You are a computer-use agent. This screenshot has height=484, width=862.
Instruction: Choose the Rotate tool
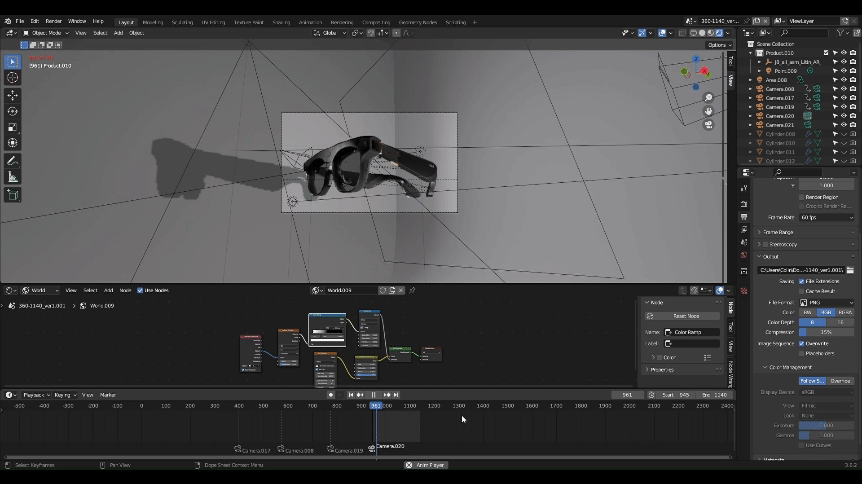click(12, 112)
